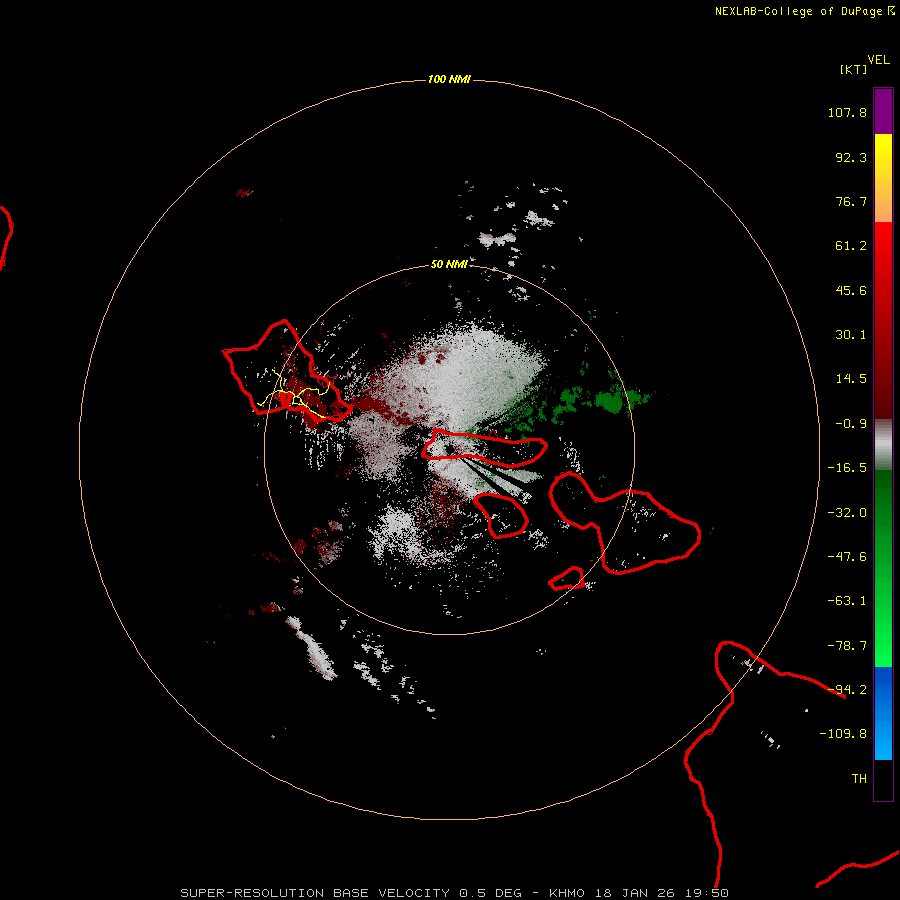Click the smallest red island outline south of the two-lobed island
Screen dimensions: 900x900
point(567,579)
